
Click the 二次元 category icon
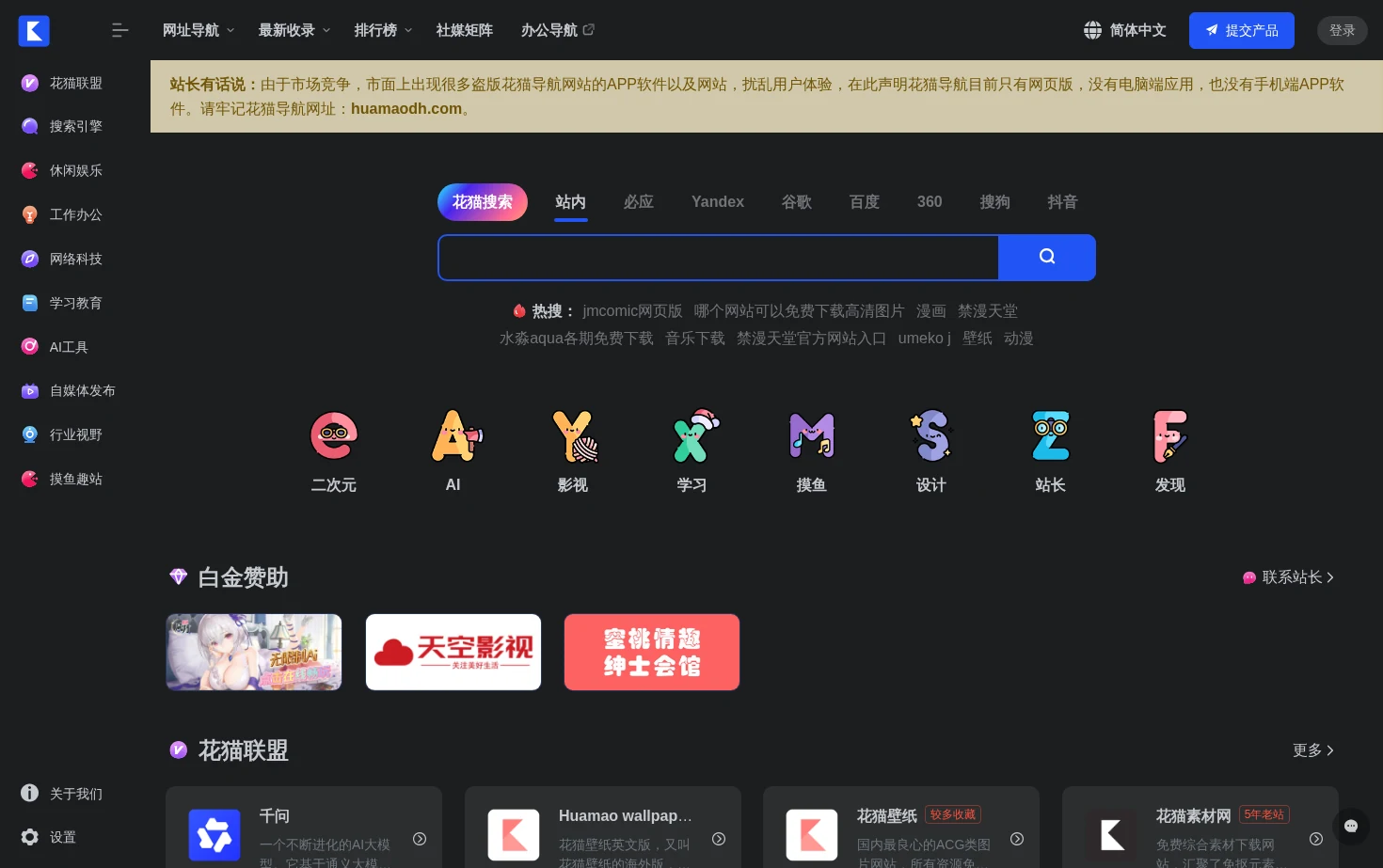334,436
